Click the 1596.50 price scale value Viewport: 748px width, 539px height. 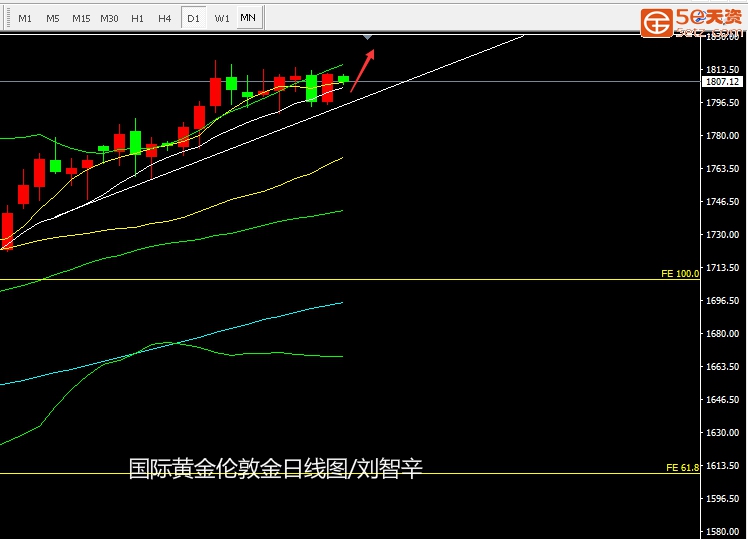pyautogui.click(x=722, y=498)
